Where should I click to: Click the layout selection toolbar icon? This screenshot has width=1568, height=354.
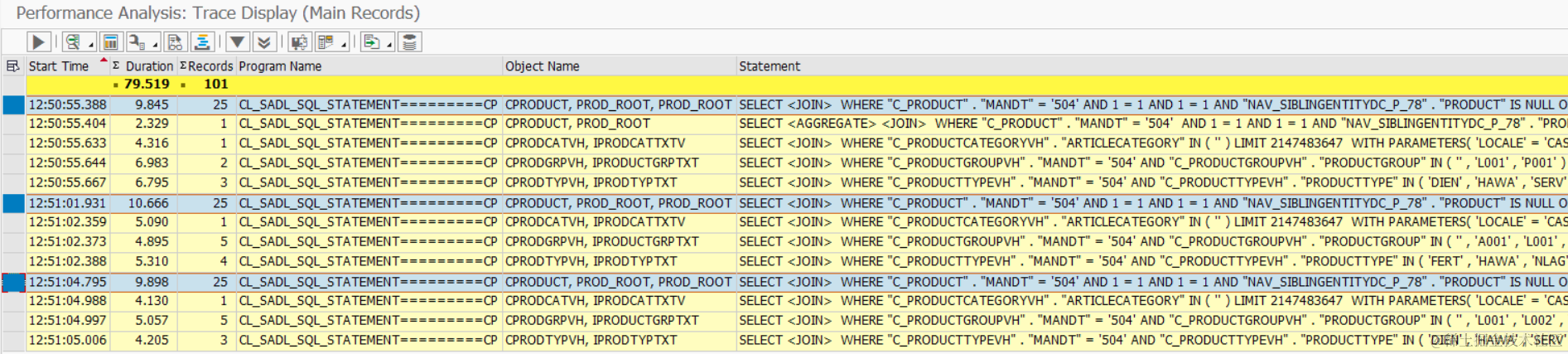pyautogui.click(x=326, y=42)
